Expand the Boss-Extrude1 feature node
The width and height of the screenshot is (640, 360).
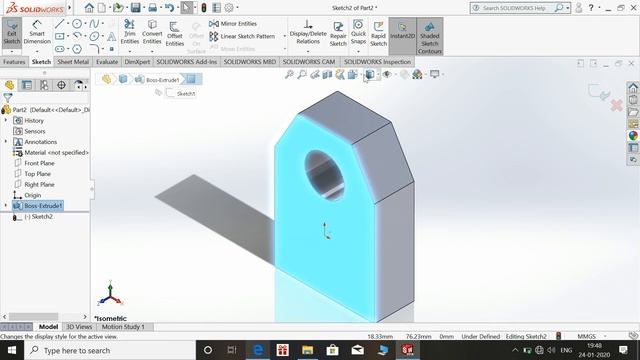(6, 206)
